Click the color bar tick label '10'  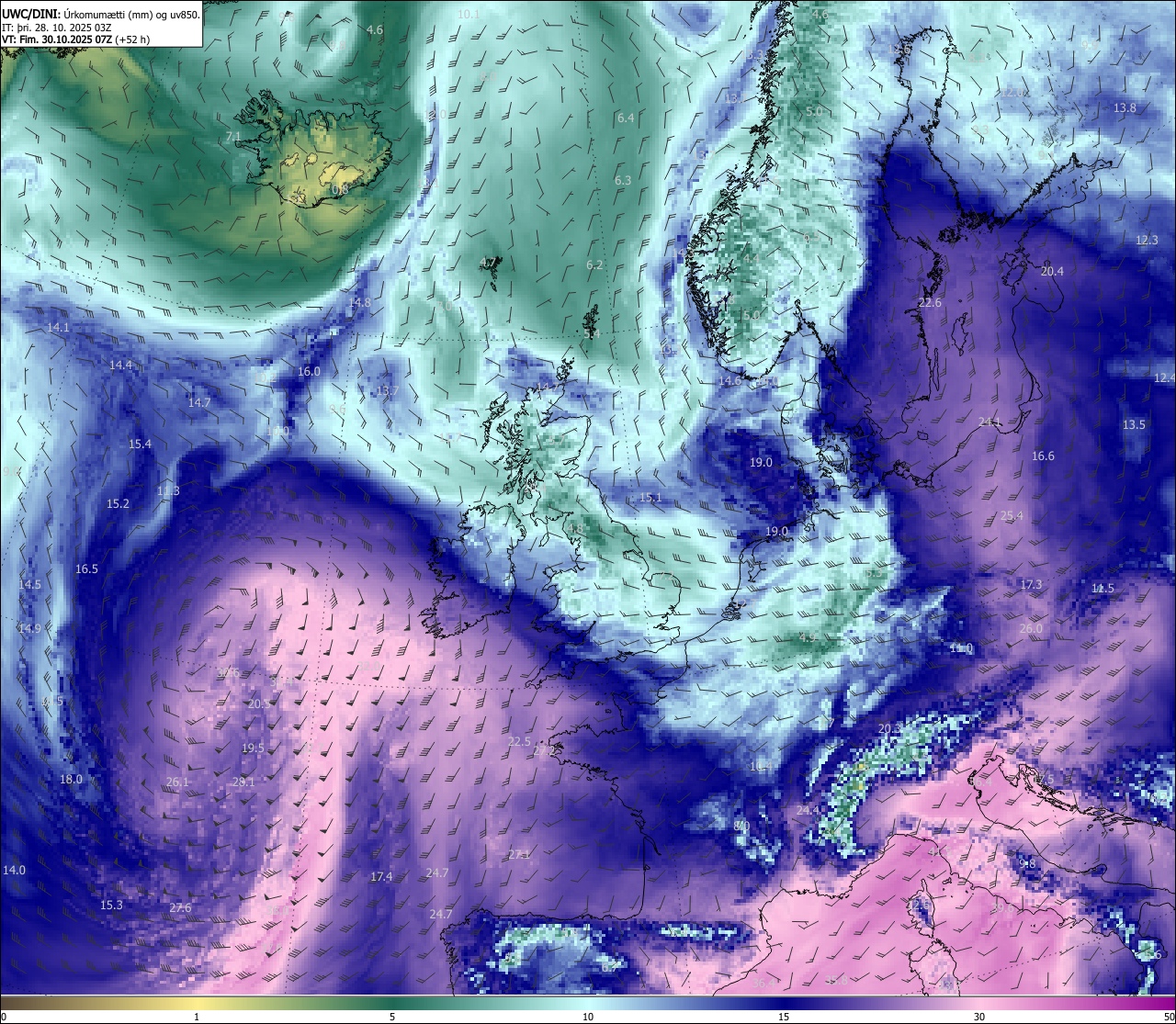click(x=588, y=1017)
